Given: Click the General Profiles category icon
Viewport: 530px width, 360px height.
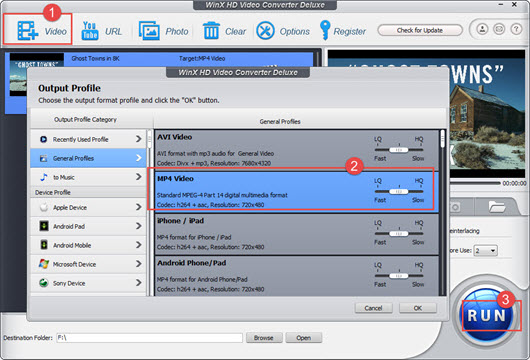Looking at the screenshot, I should coord(44,158).
